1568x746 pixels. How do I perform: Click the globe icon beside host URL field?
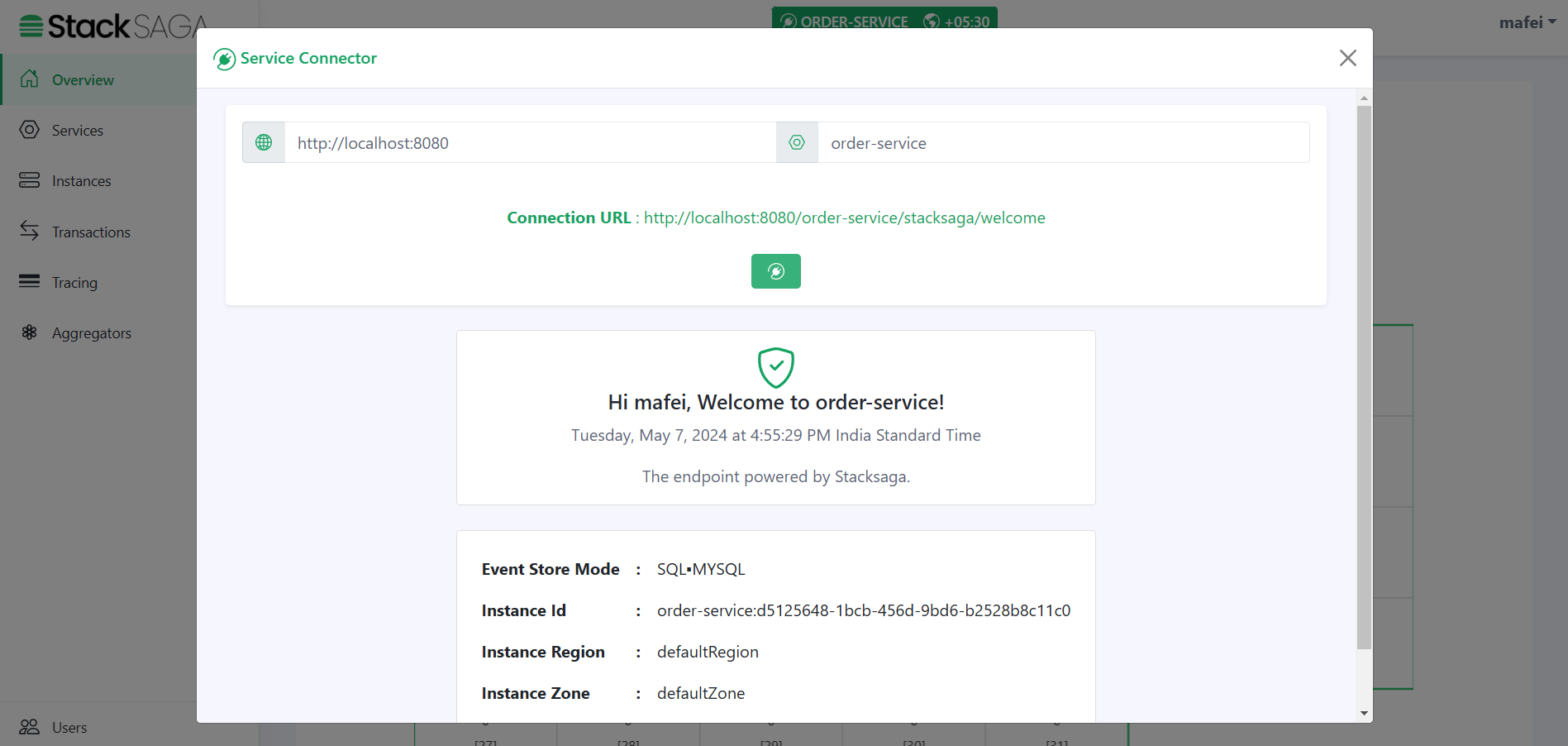pyautogui.click(x=264, y=142)
